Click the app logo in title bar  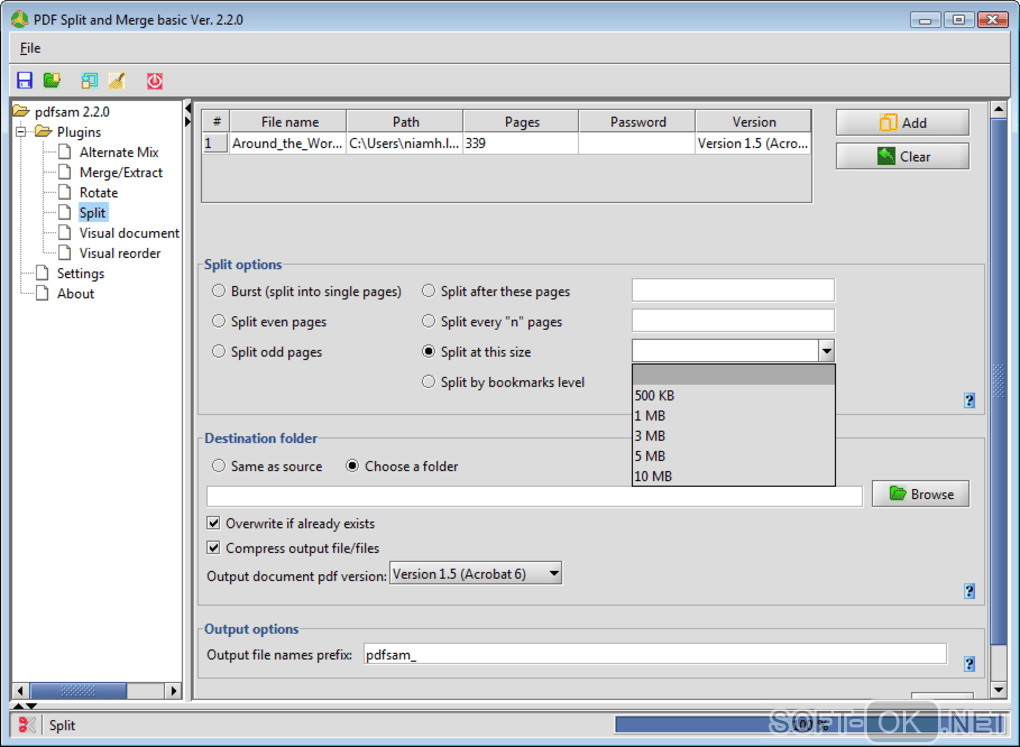coord(20,20)
